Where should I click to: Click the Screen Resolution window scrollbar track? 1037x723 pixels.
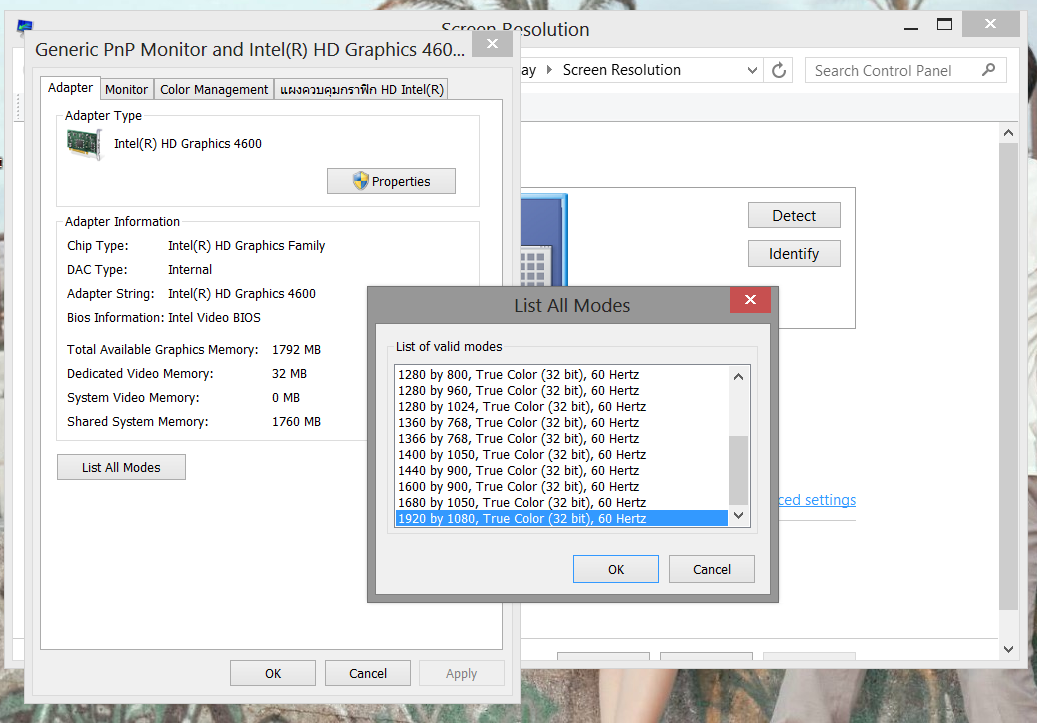1008,624
